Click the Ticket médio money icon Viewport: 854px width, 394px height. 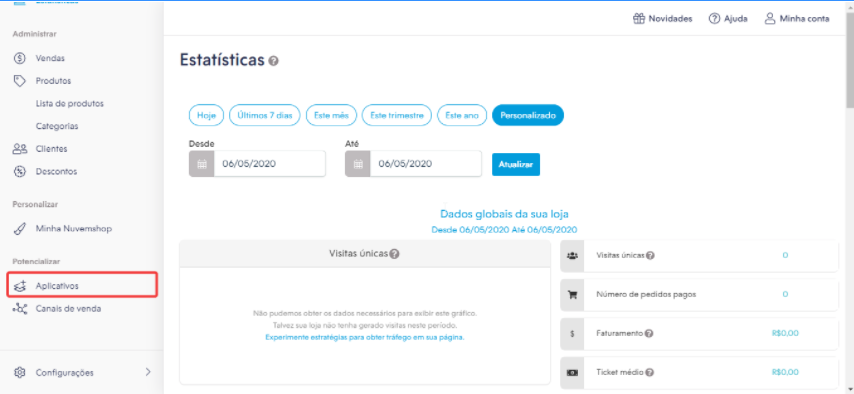tap(572, 373)
